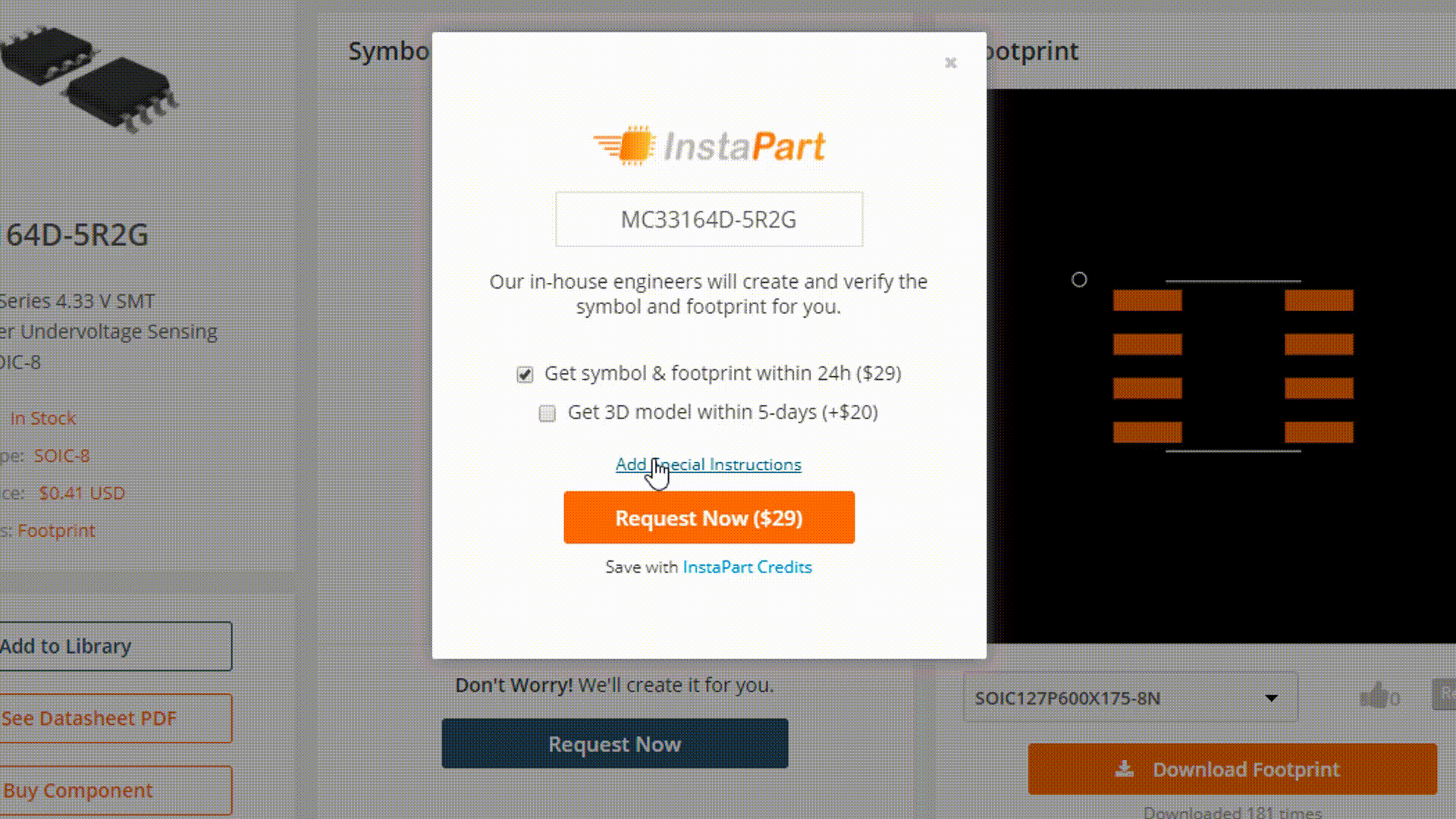The width and height of the screenshot is (1456, 819).
Task: Click the orange Request Now ($29) button
Action: tap(709, 517)
